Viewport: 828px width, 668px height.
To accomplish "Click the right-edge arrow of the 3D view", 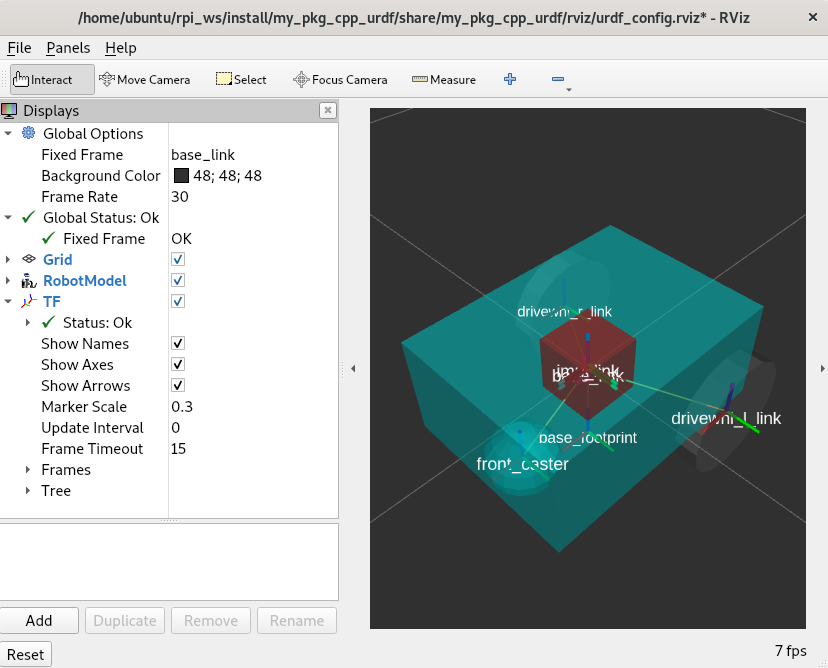I will click(x=822, y=369).
